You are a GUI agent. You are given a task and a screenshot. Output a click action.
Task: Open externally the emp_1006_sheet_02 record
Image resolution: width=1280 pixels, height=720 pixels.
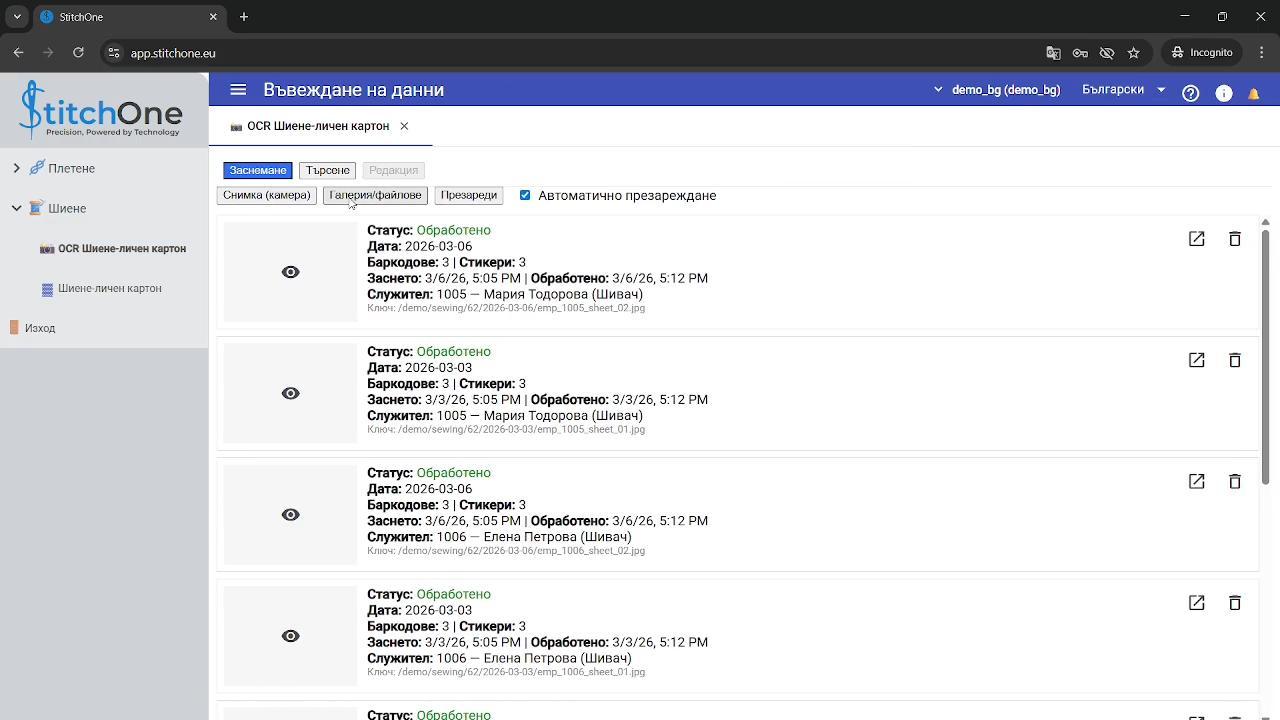[1196, 481]
